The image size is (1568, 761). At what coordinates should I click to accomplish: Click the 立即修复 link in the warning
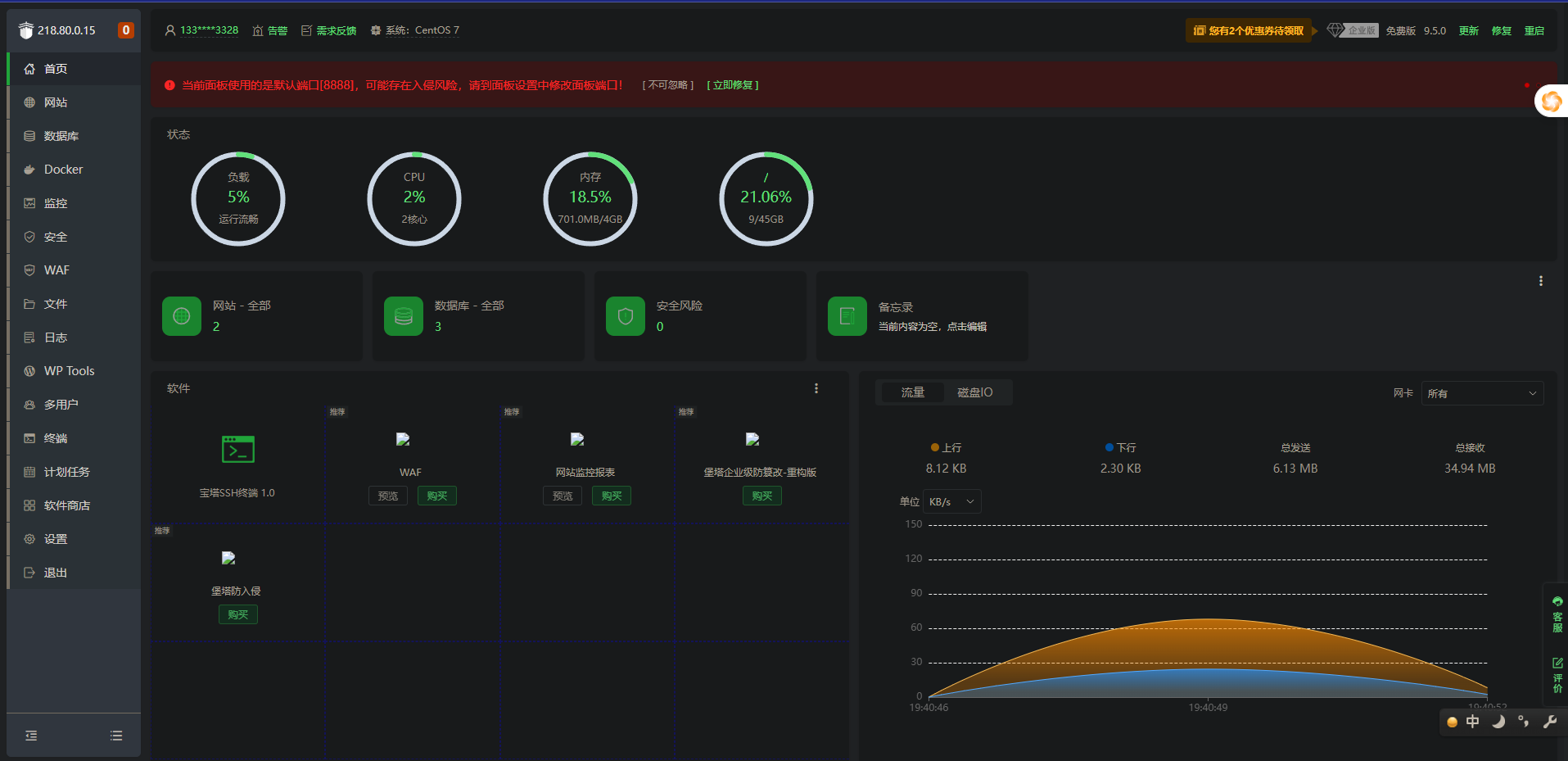tap(733, 85)
